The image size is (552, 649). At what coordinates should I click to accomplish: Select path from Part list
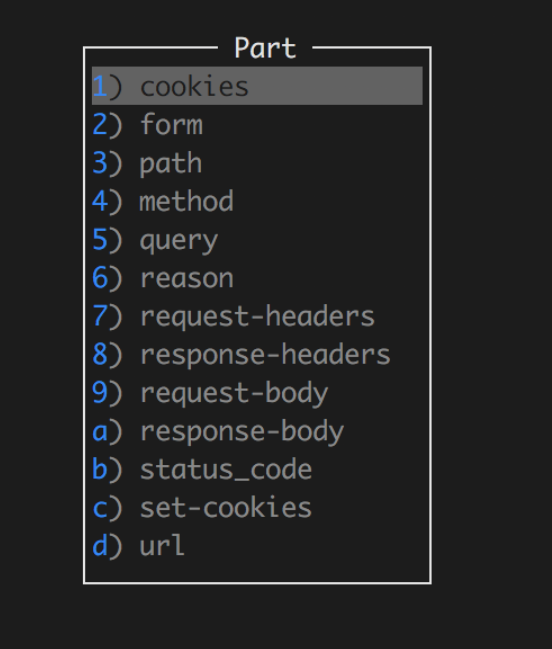point(257,163)
